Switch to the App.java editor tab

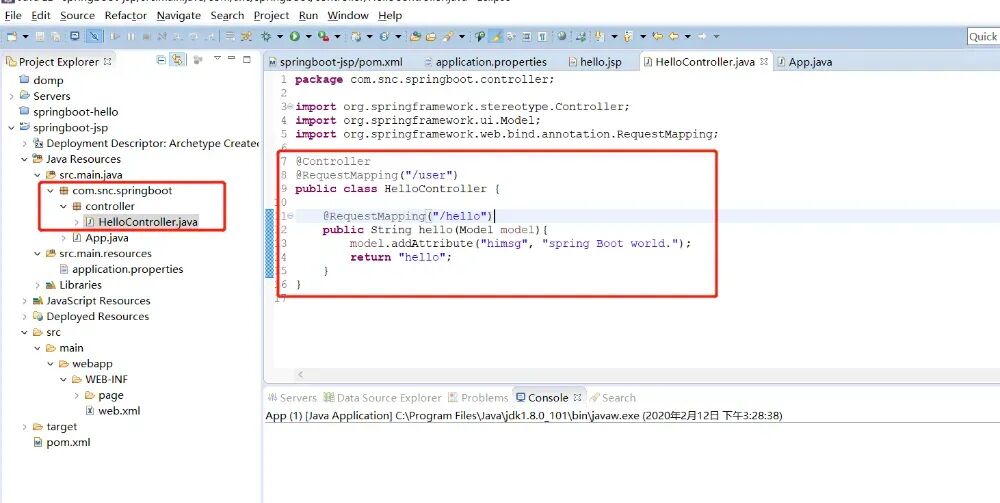click(x=804, y=62)
